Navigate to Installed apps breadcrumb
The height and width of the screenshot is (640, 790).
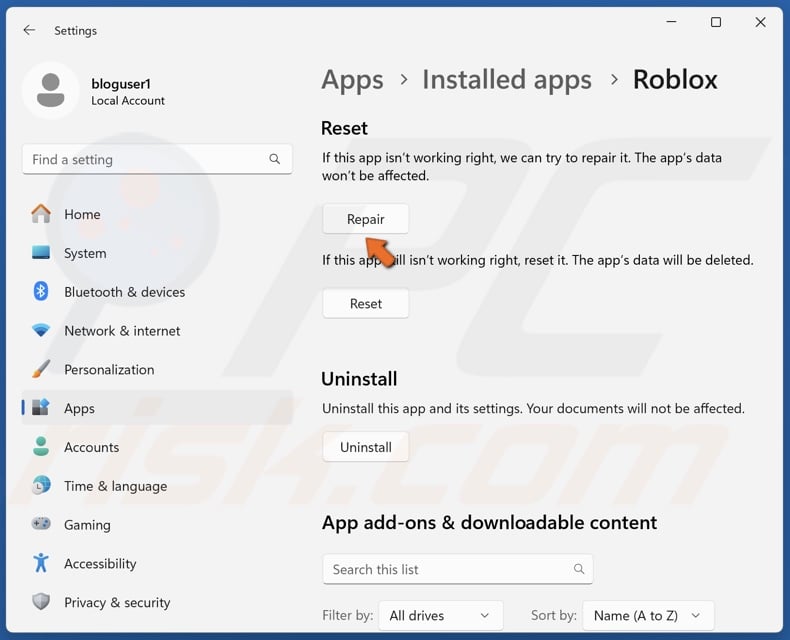click(x=506, y=80)
